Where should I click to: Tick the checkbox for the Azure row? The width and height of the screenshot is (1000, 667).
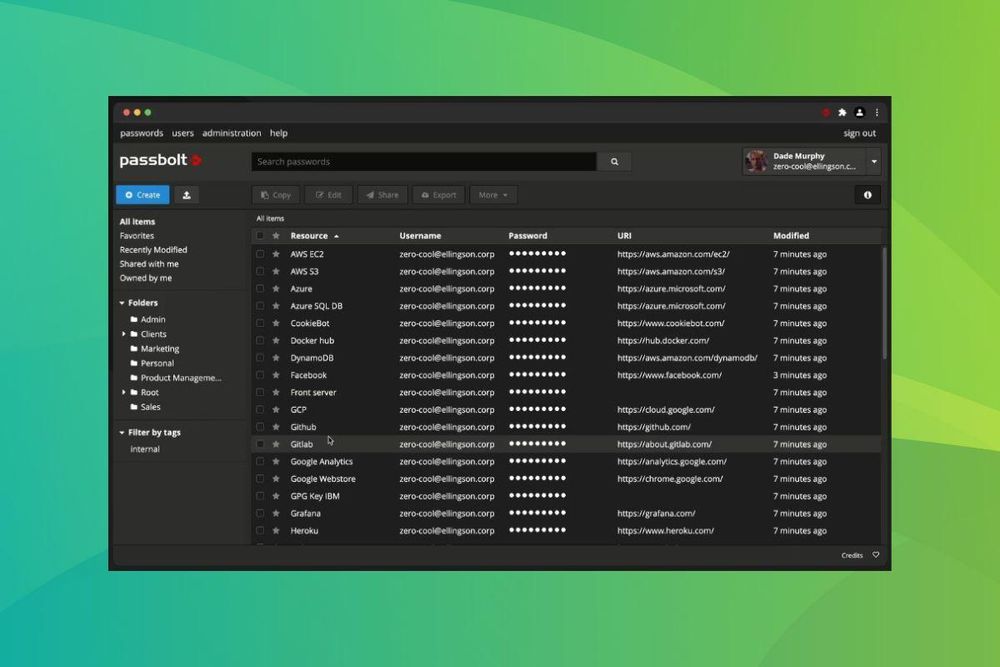pyautogui.click(x=258, y=288)
